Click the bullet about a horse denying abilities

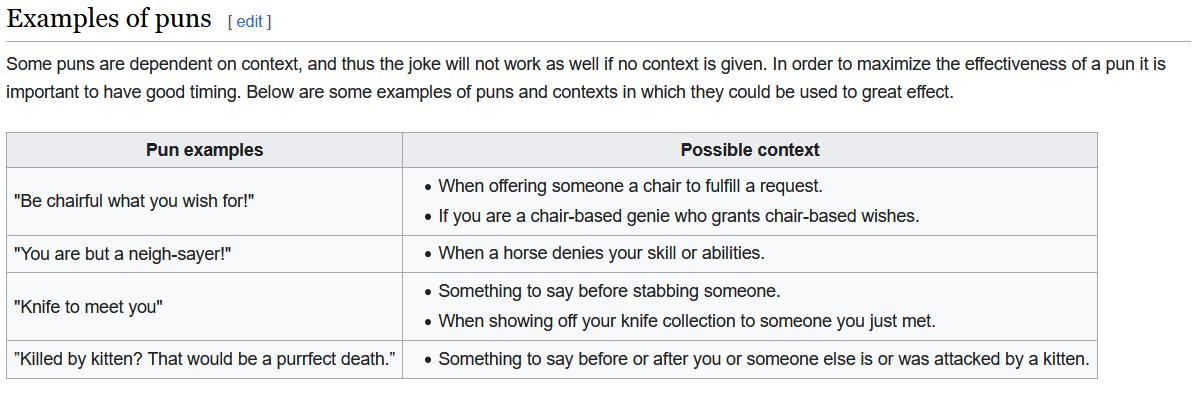pyautogui.click(x=601, y=253)
